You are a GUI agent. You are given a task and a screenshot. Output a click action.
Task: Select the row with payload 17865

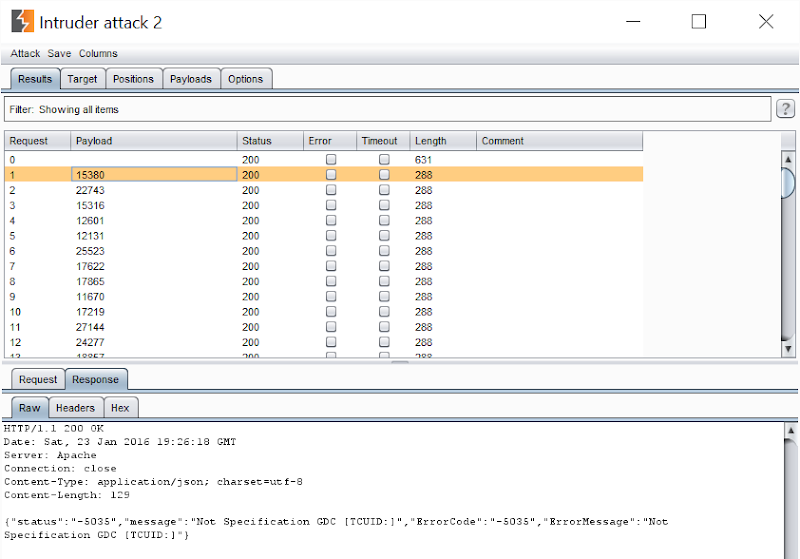coord(324,281)
